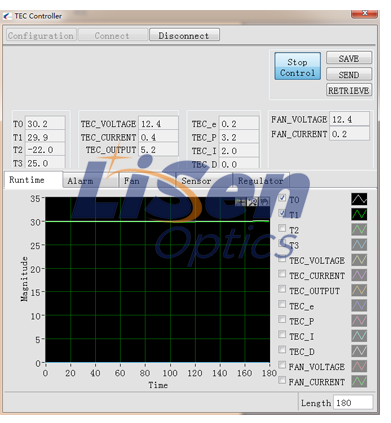Click the RETRIEVE button
Screen dimensions: 391x423
click(x=349, y=90)
